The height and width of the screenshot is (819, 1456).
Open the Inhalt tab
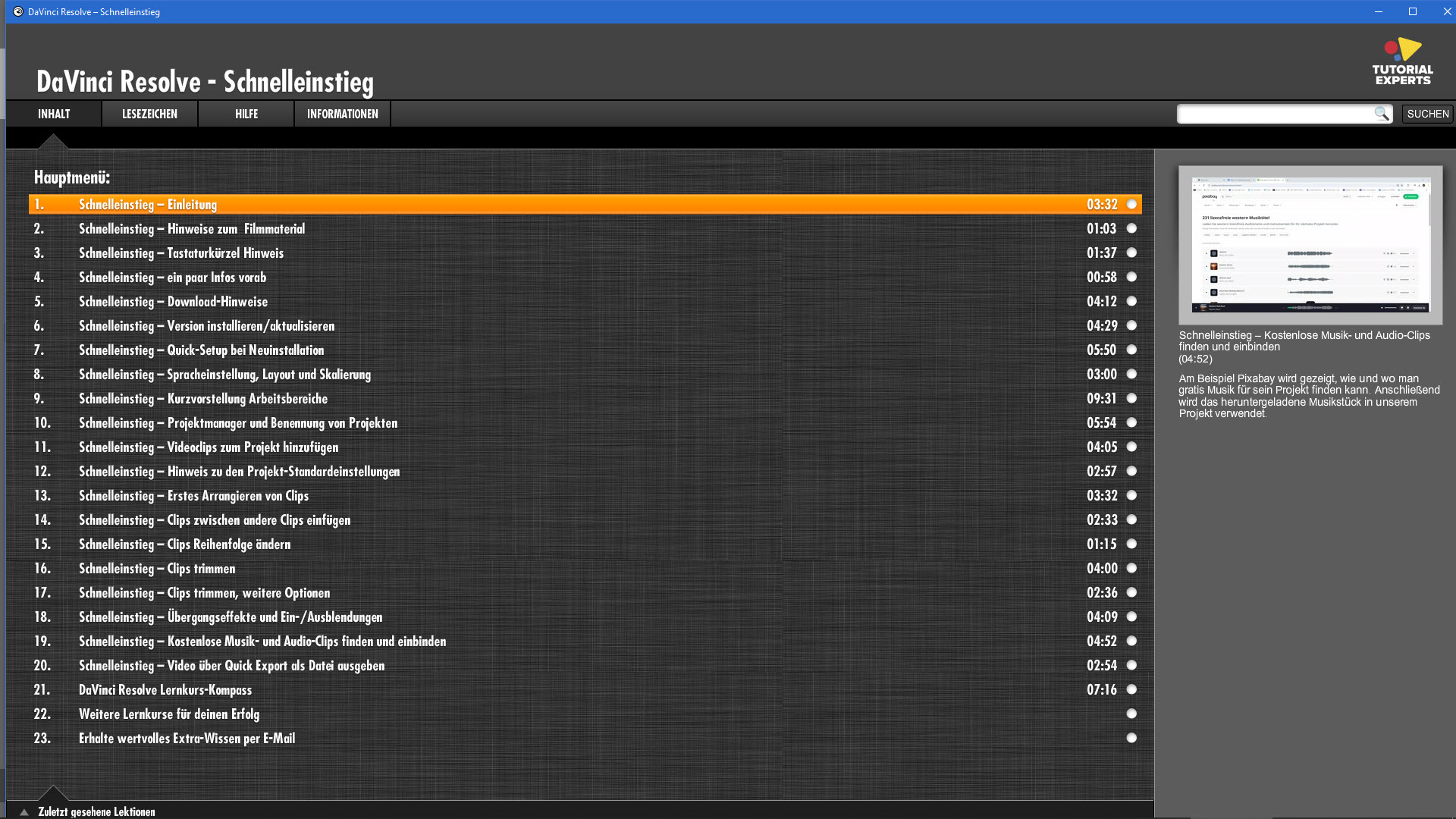click(54, 114)
